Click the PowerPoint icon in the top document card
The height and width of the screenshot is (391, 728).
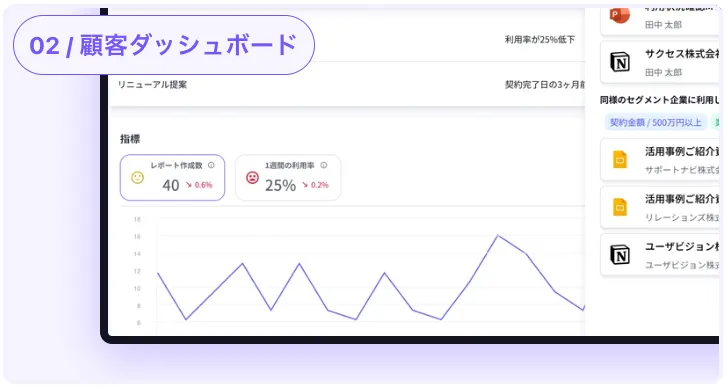[620, 15]
